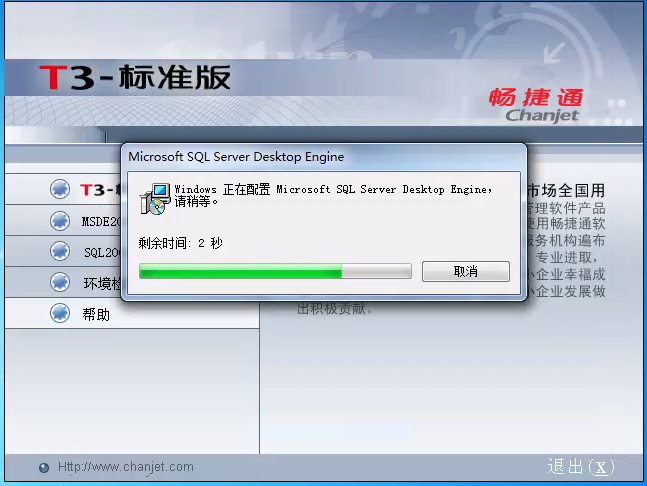
Task: Click the gear icon beside T3 option
Action: tap(60, 189)
